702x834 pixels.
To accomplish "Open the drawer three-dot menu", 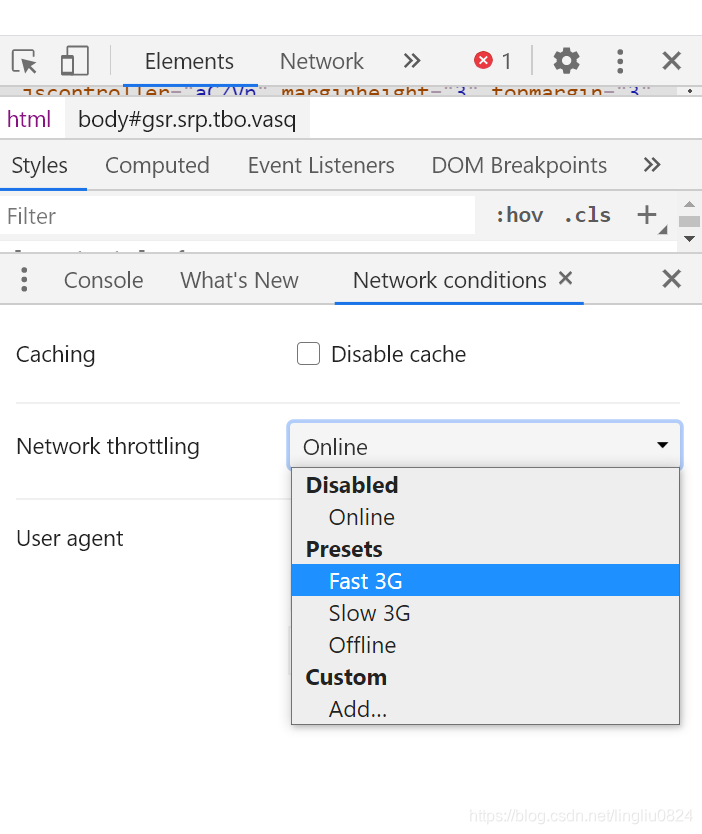I will 24,280.
